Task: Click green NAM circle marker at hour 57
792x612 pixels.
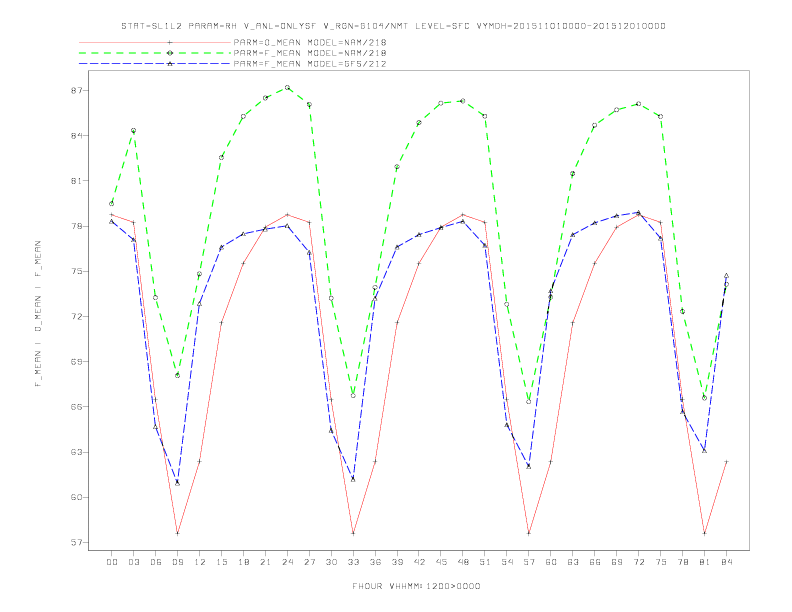Action: coord(529,401)
